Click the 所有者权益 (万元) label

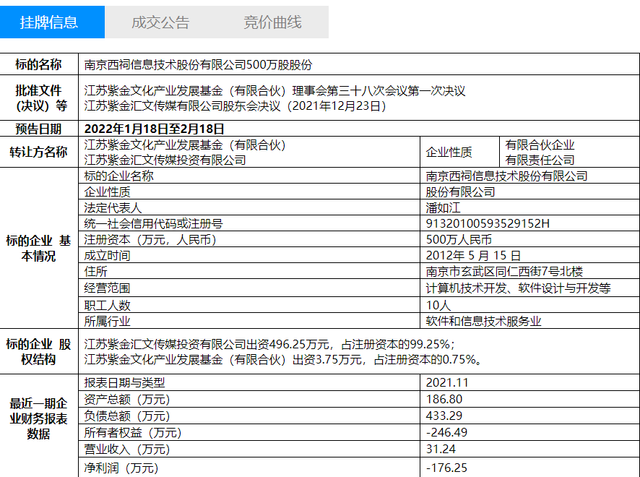(x=133, y=433)
